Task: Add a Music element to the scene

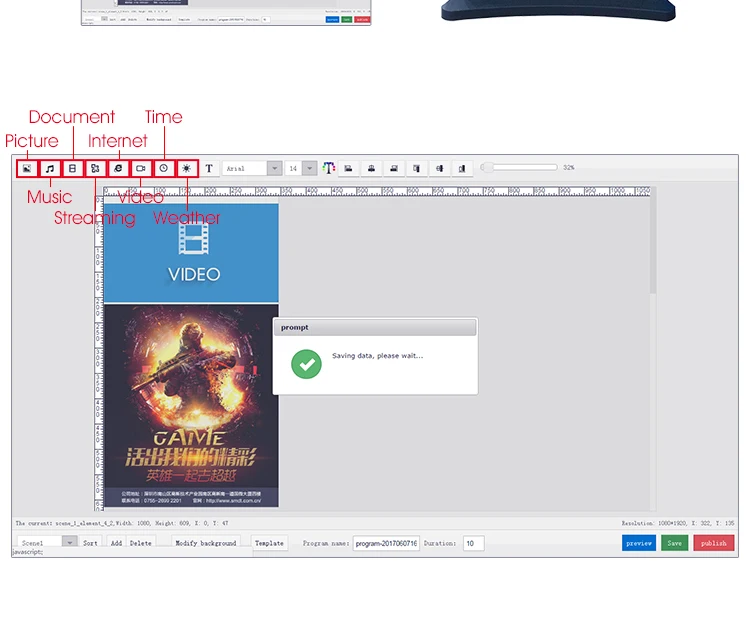Action: point(50,168)
